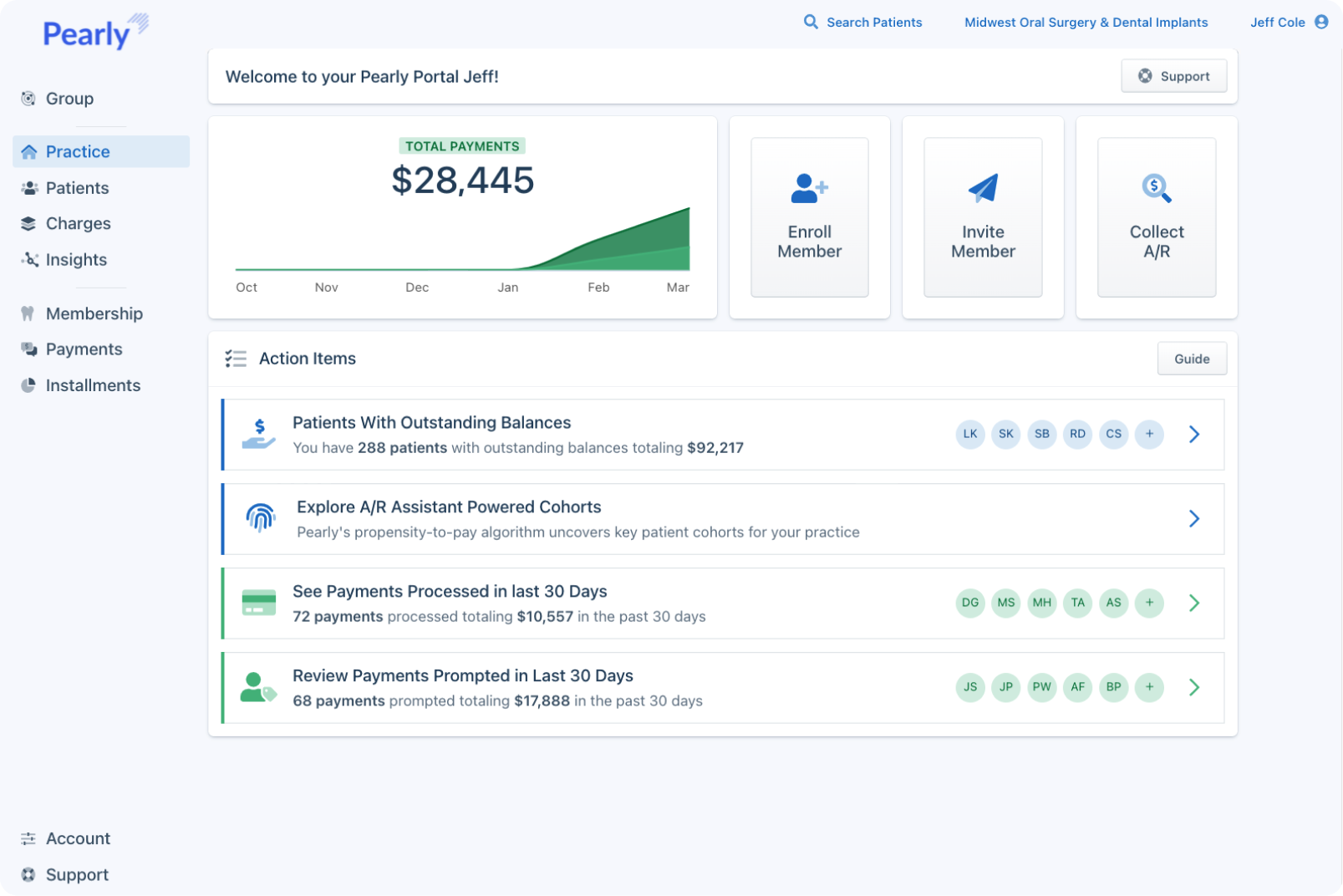Click the Account sliders icon
This screenshot has width=1343, height=896.
tap(28, 838)
